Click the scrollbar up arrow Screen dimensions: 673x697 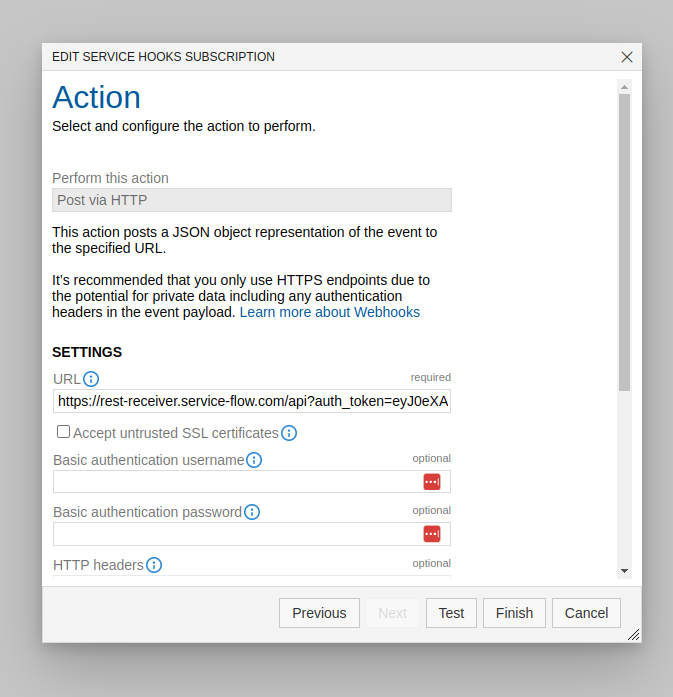(625, 87)
